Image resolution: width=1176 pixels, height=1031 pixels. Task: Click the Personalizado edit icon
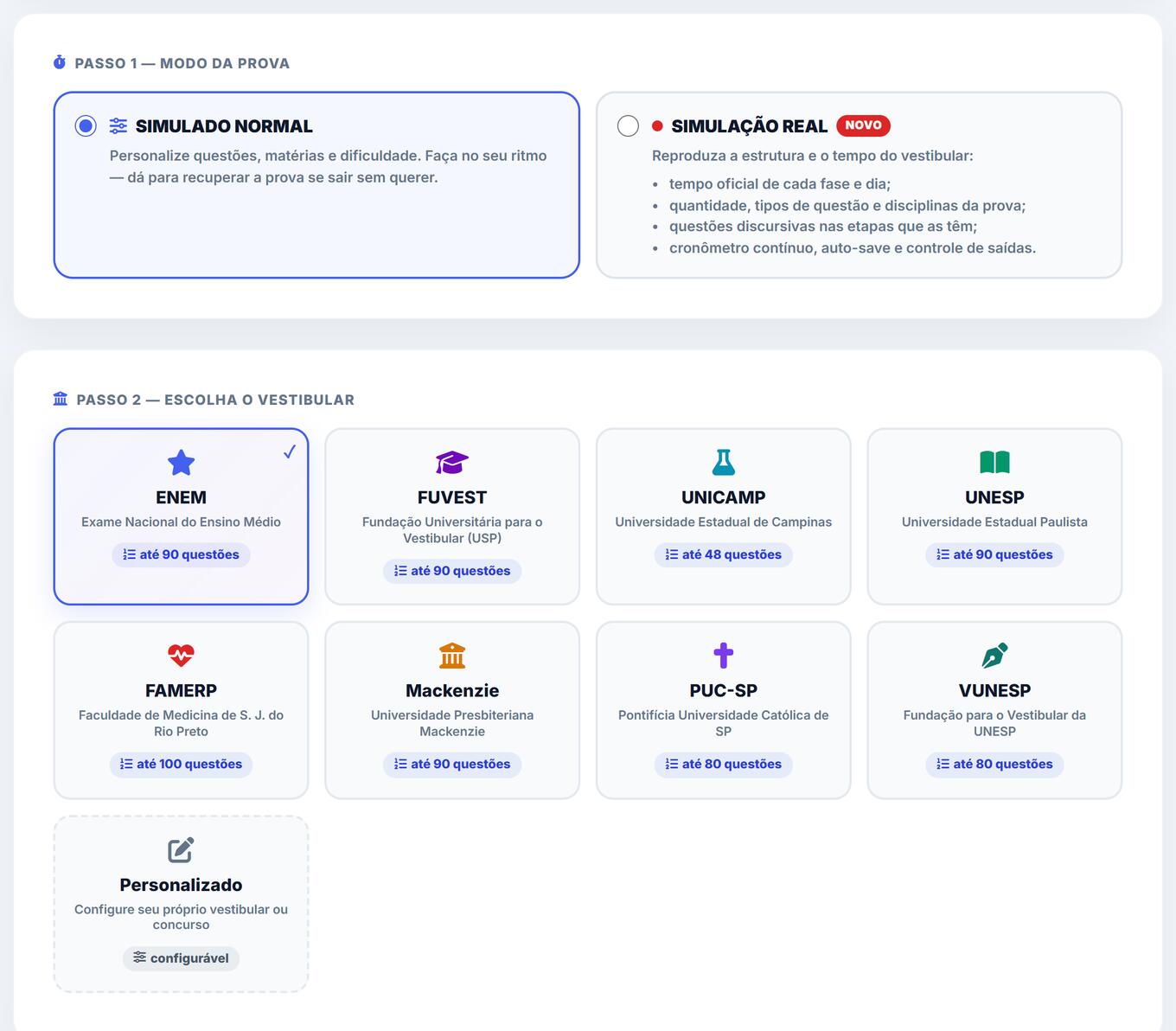pyautogui.click(x=181, y=849)
